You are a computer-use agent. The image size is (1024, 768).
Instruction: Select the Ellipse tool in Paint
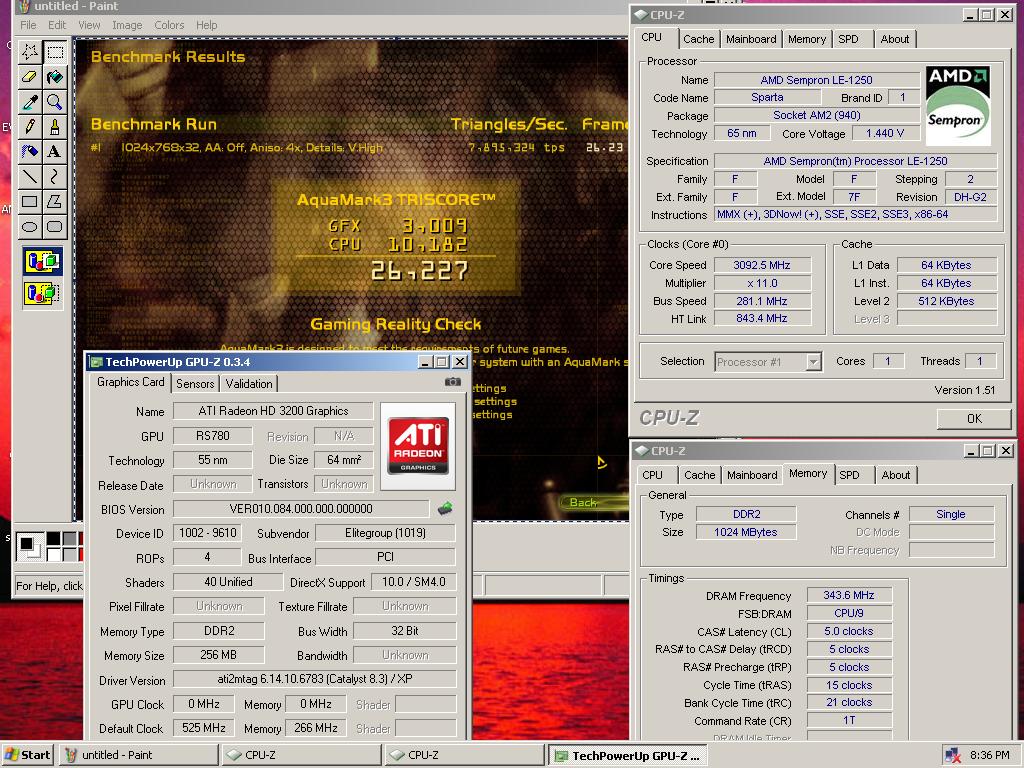[x=30, y=226]
